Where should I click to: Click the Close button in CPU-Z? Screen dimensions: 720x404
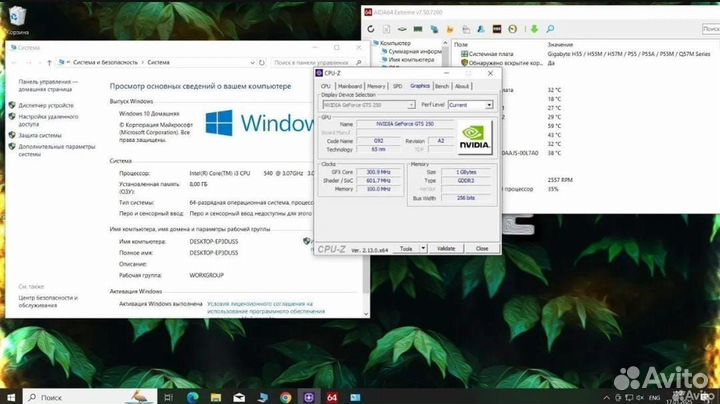point(481,248)
